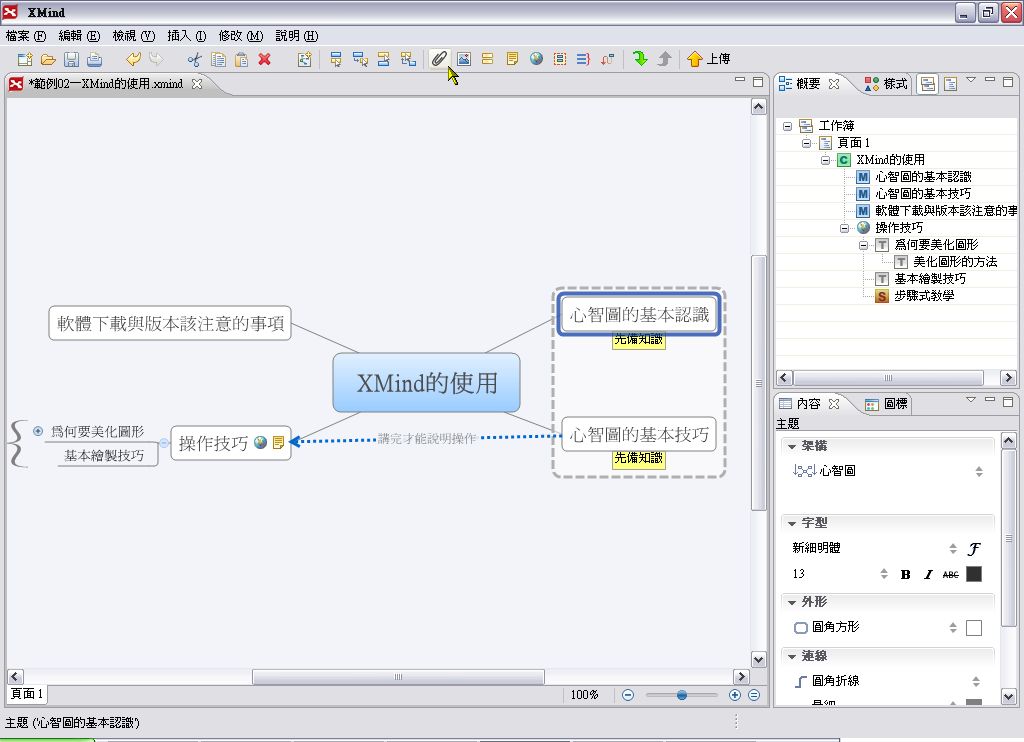Collapse the 工作簿 tree node
The height and width of the screenshot is (742, 1024).
click(x=788, y=126)
